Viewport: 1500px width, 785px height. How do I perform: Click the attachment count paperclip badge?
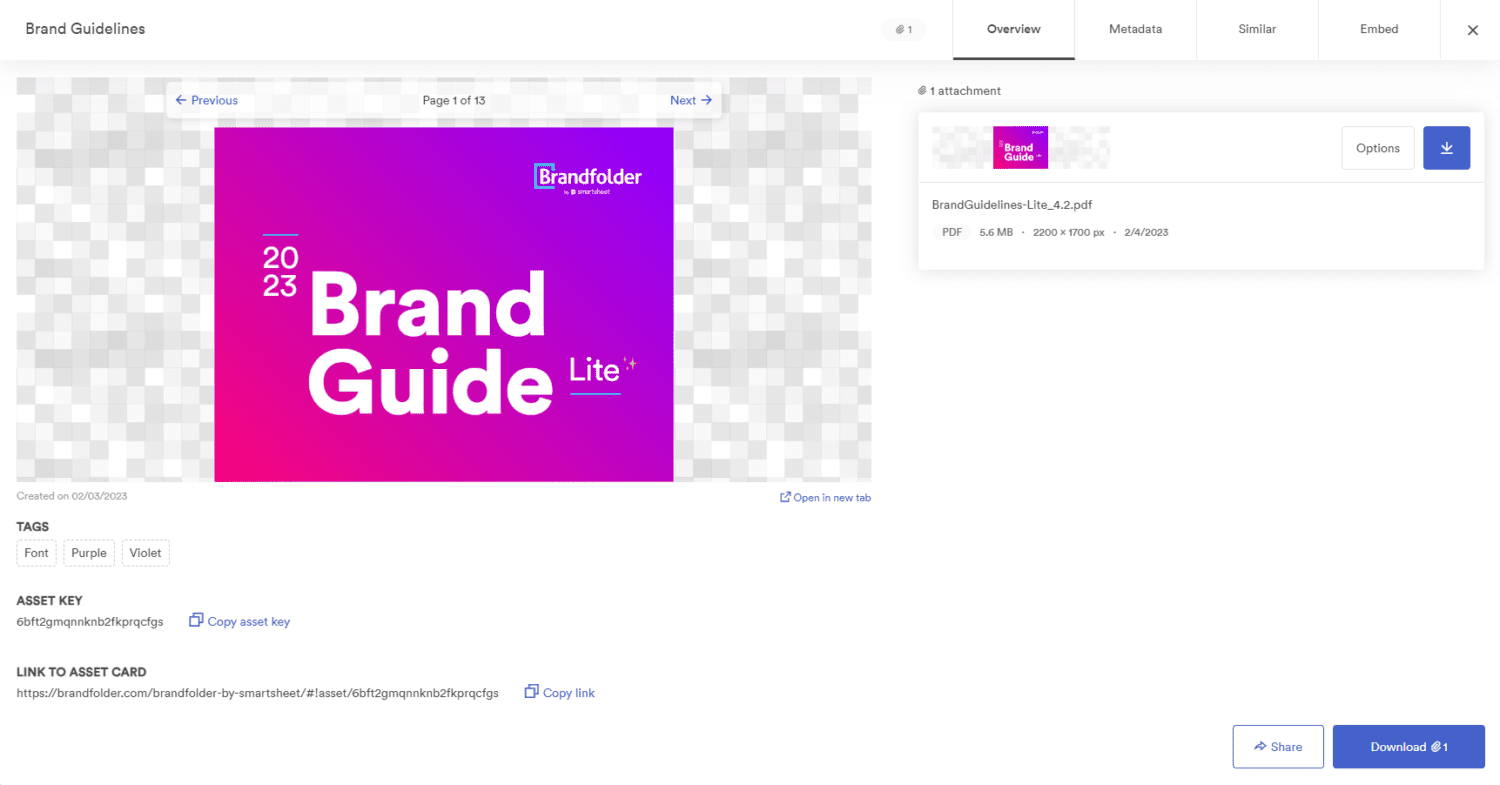(x=903, y=30)
